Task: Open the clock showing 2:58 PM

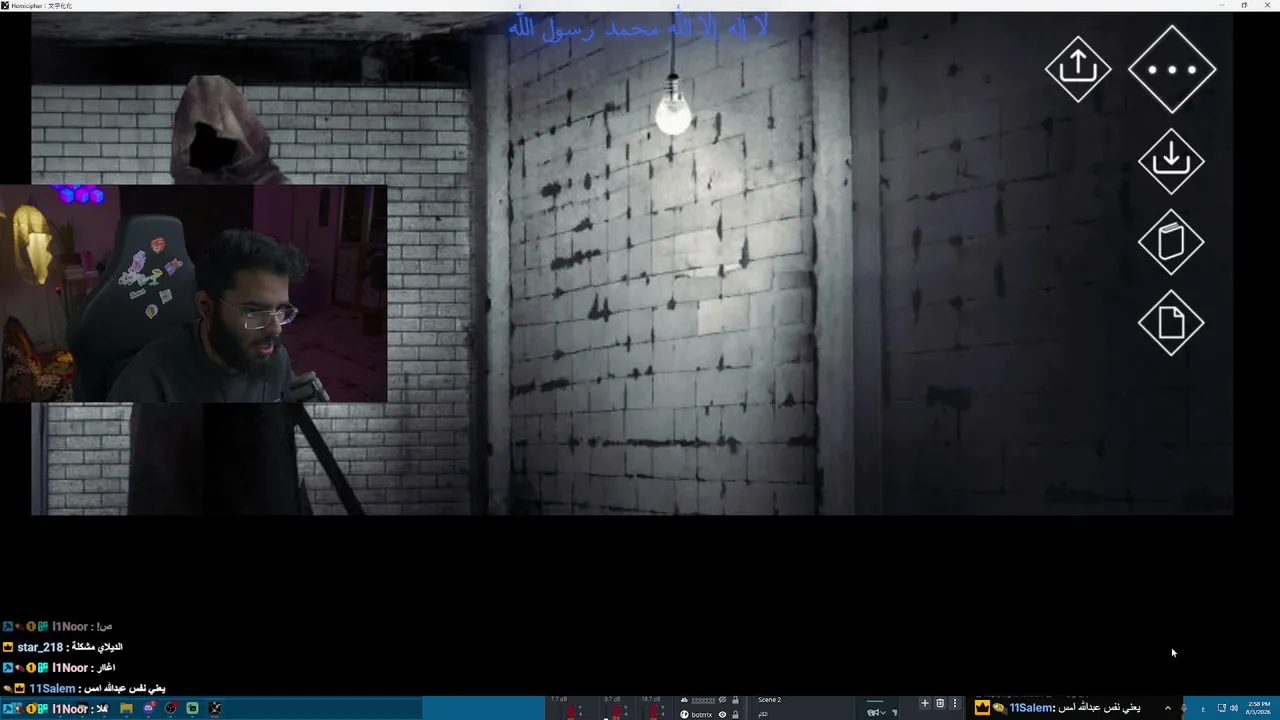Action: tap(1259, 708)
